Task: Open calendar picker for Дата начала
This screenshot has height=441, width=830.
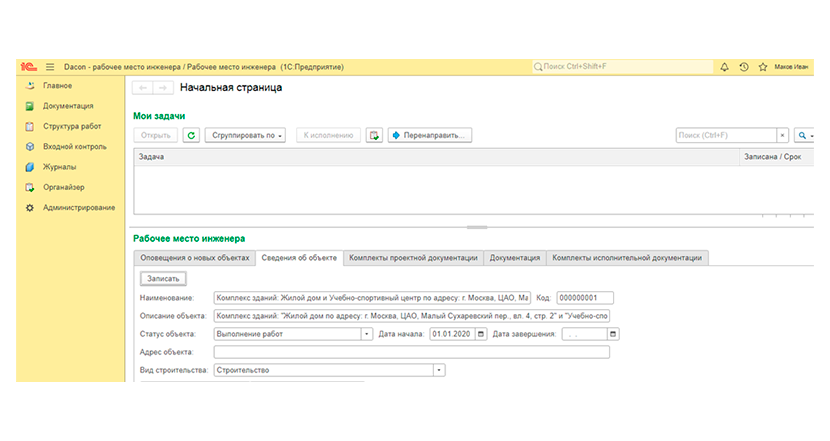Action: pos(481,334)
